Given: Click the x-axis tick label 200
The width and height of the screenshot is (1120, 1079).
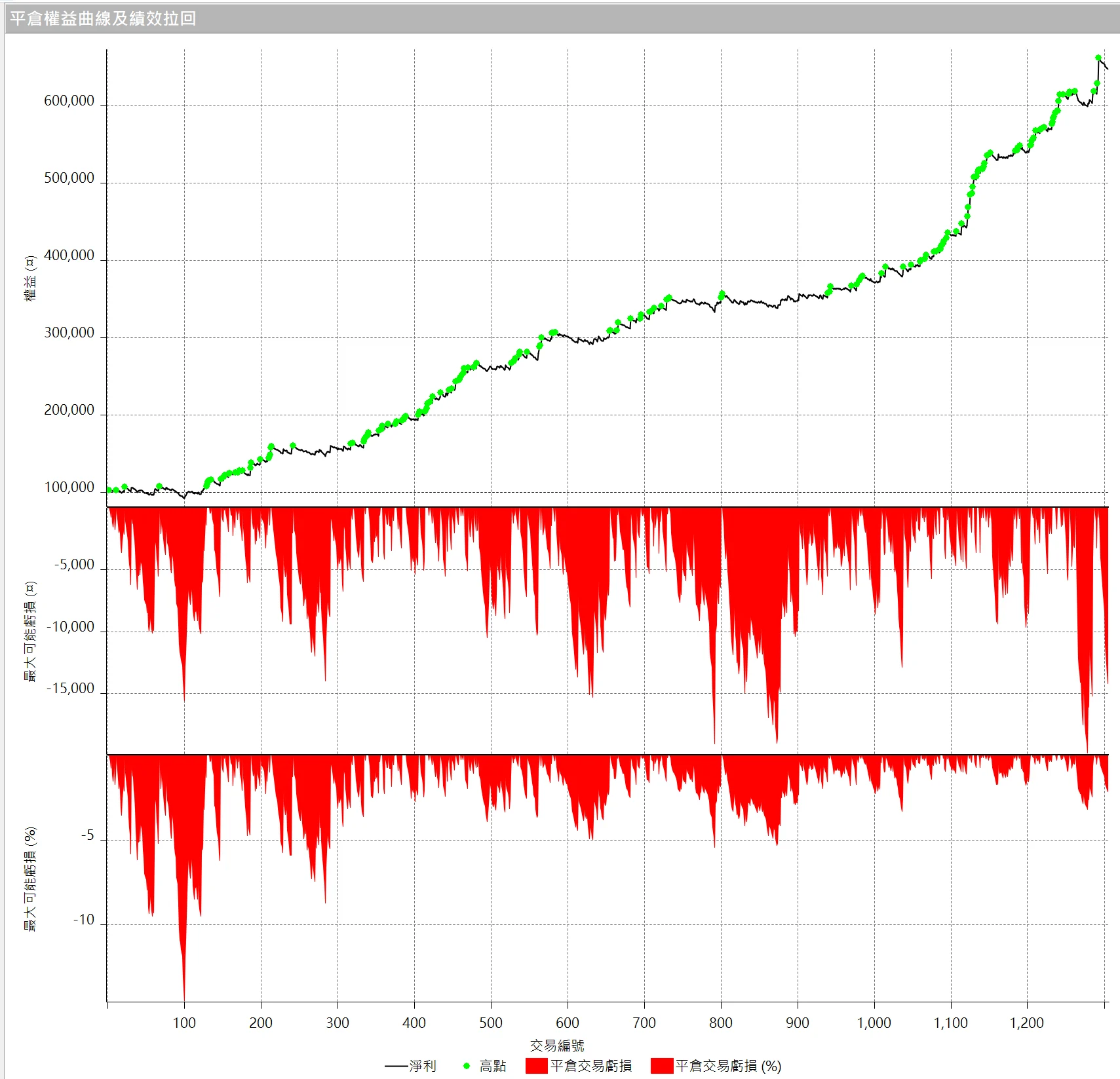Looking at the screenshot, I should (x=261, y=1023).
